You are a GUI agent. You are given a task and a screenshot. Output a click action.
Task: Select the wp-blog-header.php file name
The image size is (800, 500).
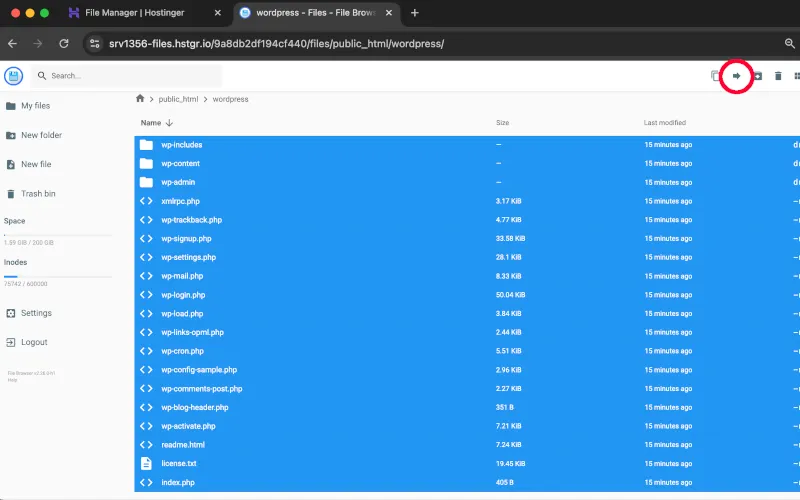(195, 407)
